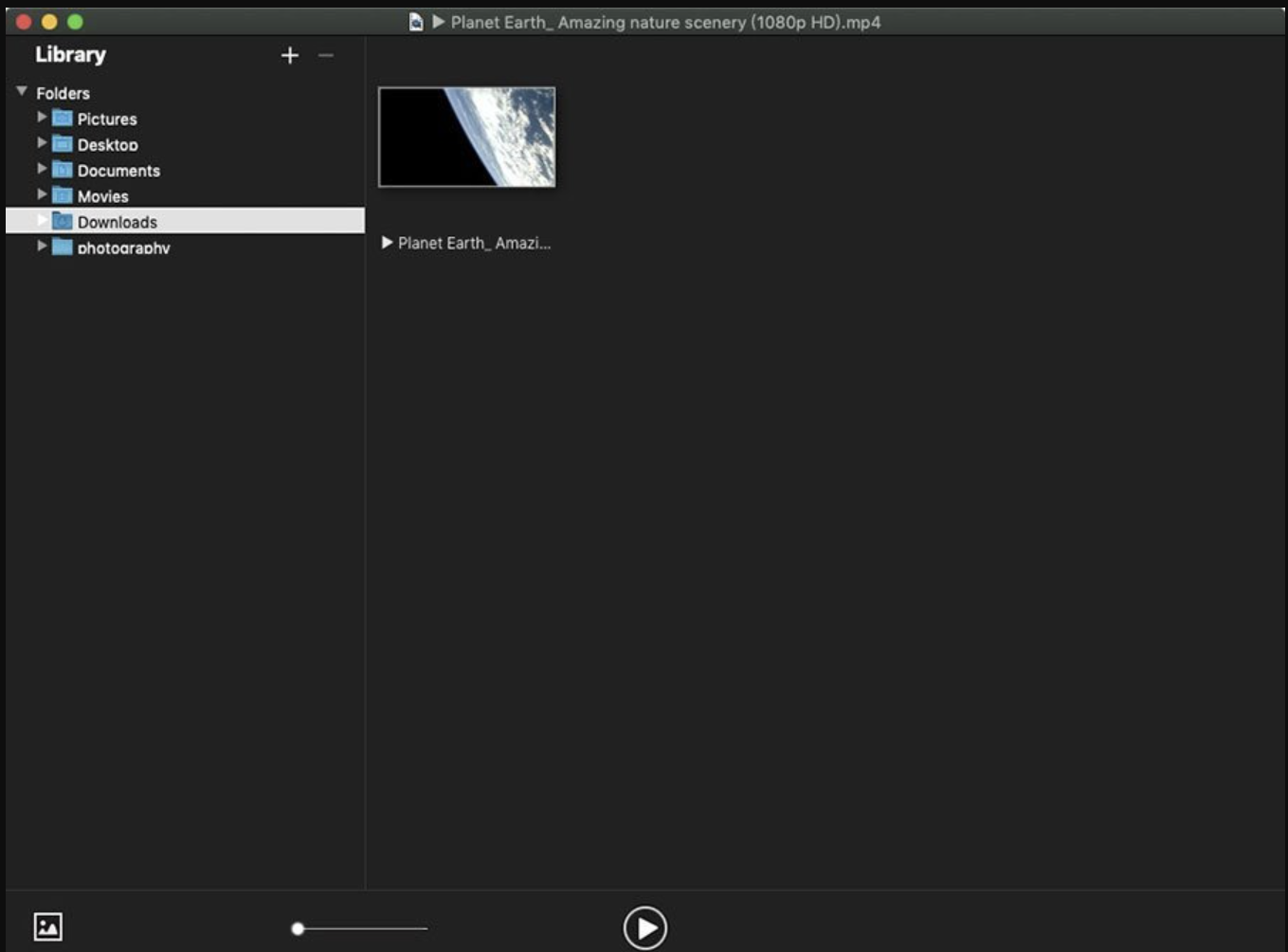Image resolution: width=1288 pixels, height=952 pixels.
Task: Select the Desktop folder
Action: click(108, 144)
